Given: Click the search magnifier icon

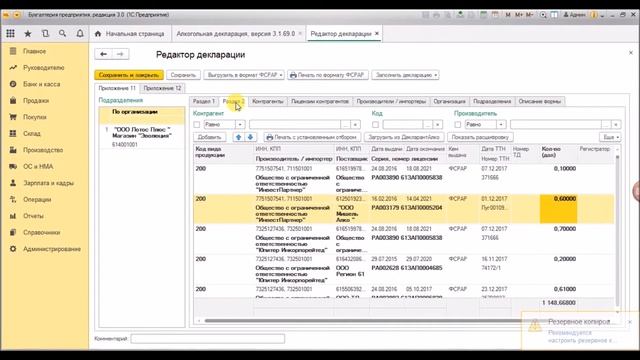Looking at the screenshot, I should [62, 33].
